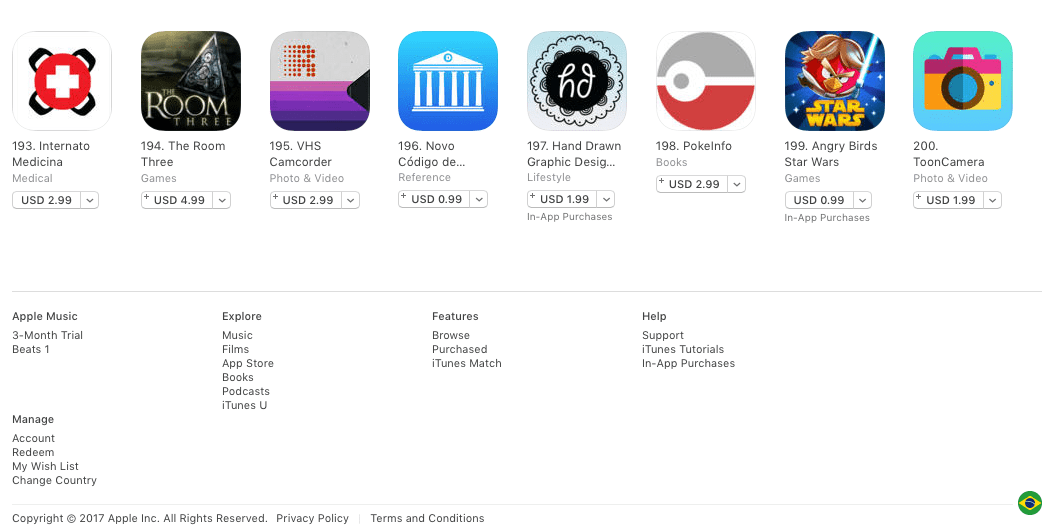
Task: Select the Novo Código blue building icon
Action: tap(448, 81)
